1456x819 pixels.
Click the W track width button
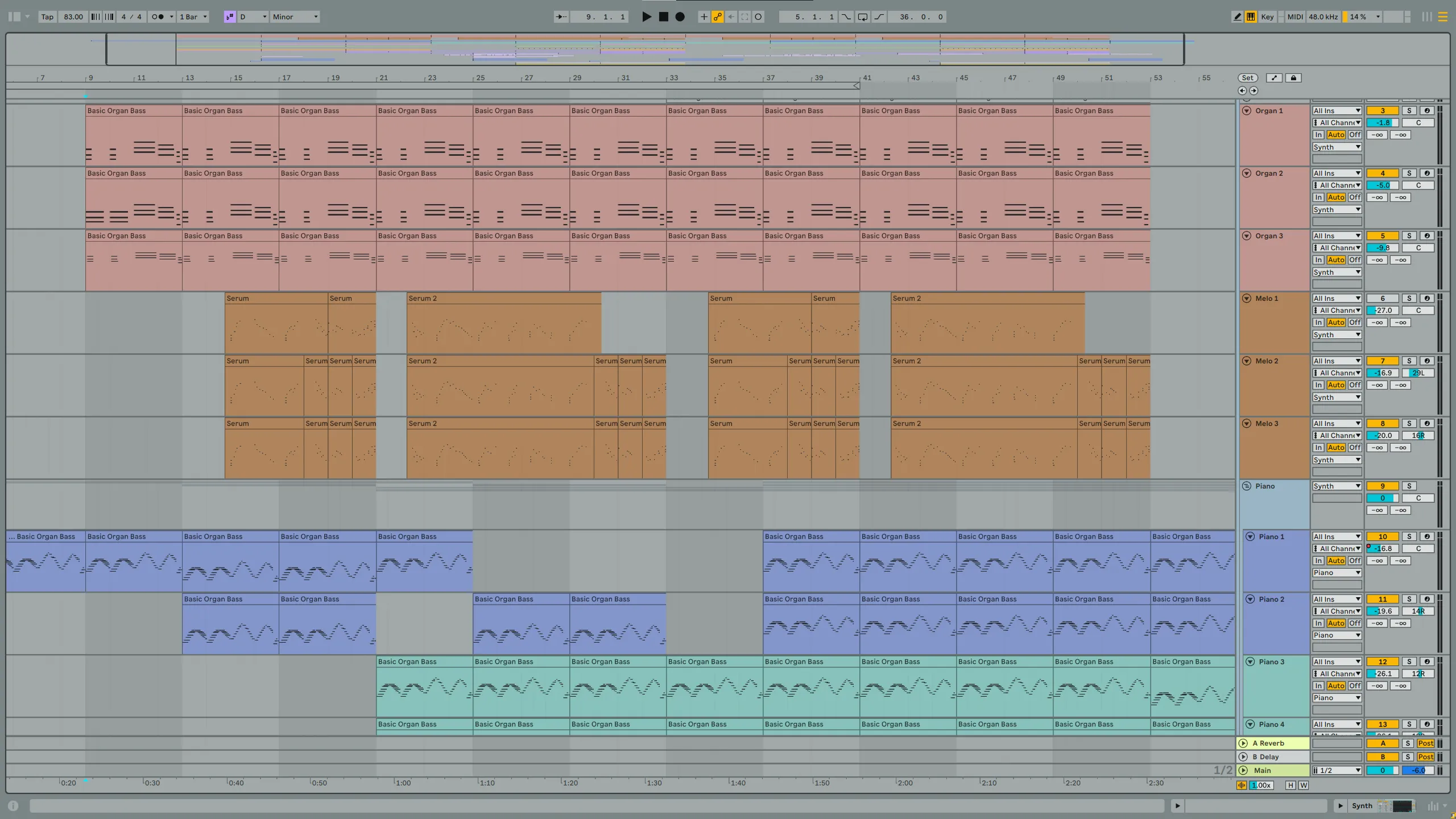pyautogui.click(x=1303, y=785)
